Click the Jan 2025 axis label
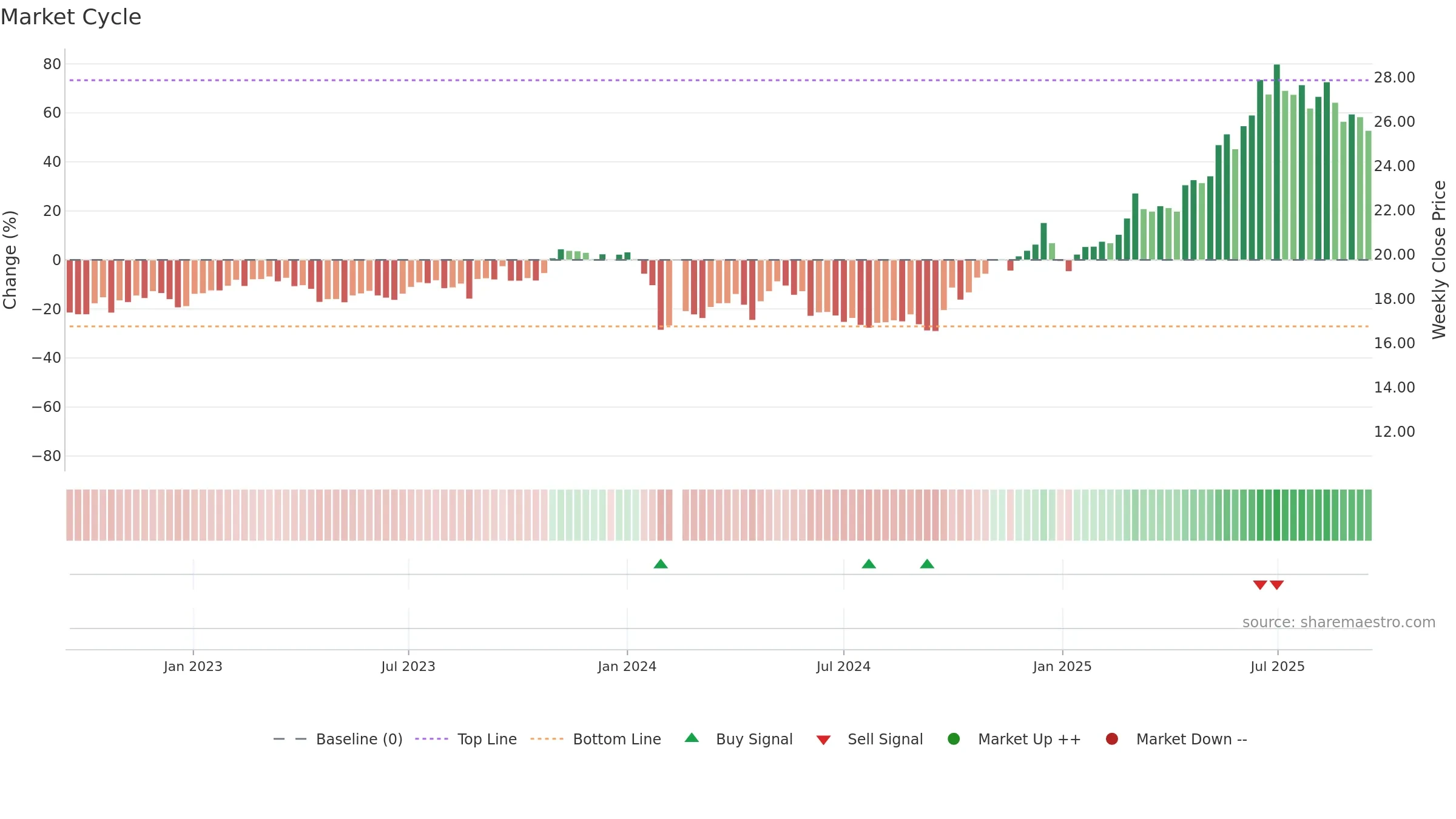The image size is (1456, 819). point(1062,667)
